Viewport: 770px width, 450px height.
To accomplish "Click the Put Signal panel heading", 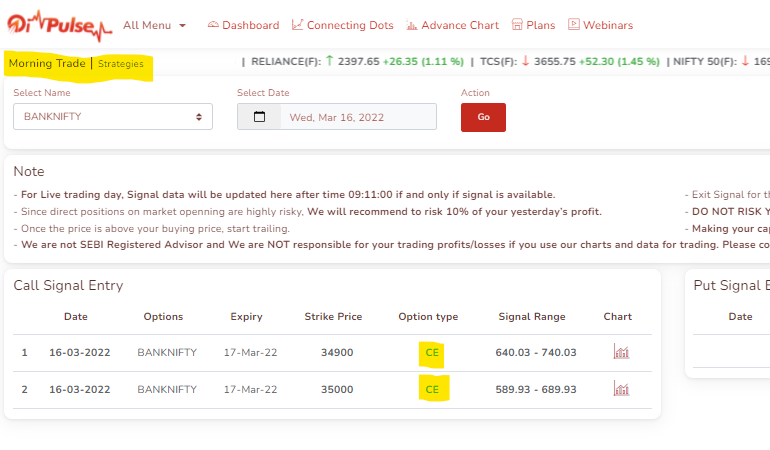I will coord(731,285).
